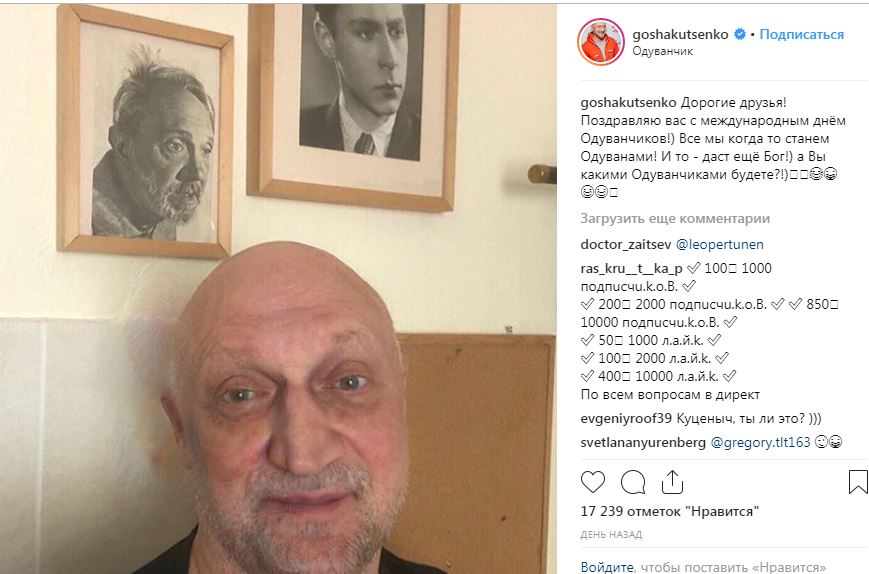Share the post via the share arrow icon

pos(672,482)
